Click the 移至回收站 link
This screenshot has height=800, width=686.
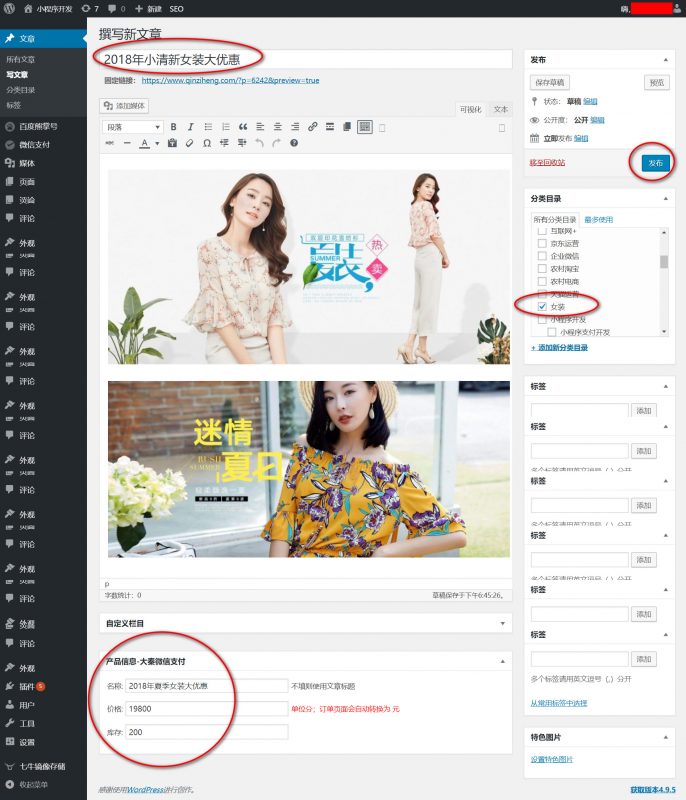tap(547, 163)
